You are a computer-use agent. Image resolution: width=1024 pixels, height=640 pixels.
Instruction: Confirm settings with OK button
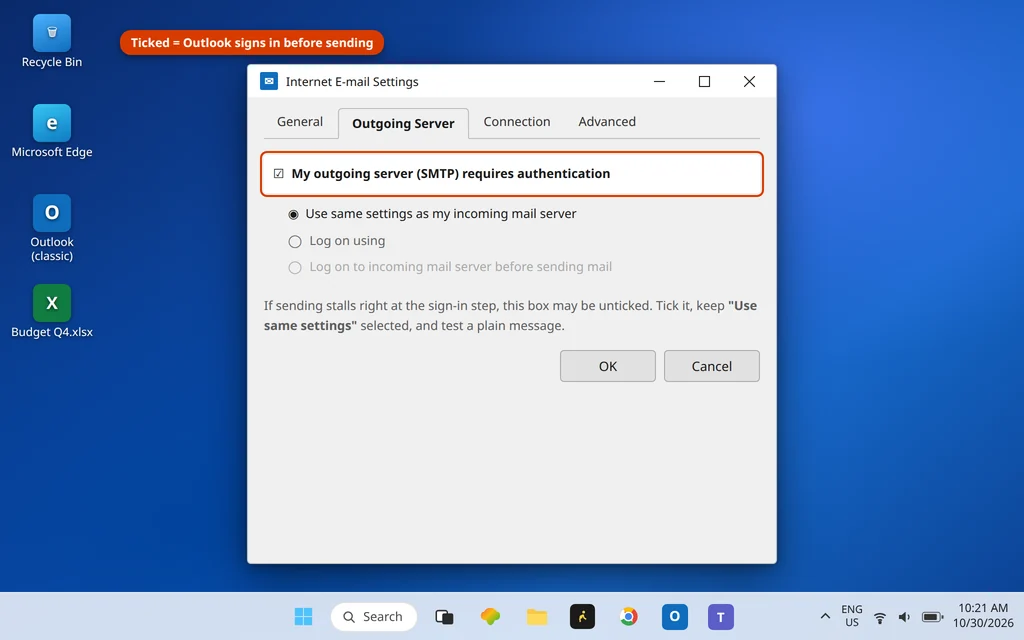pyautogui.click(x=607, y=366)
